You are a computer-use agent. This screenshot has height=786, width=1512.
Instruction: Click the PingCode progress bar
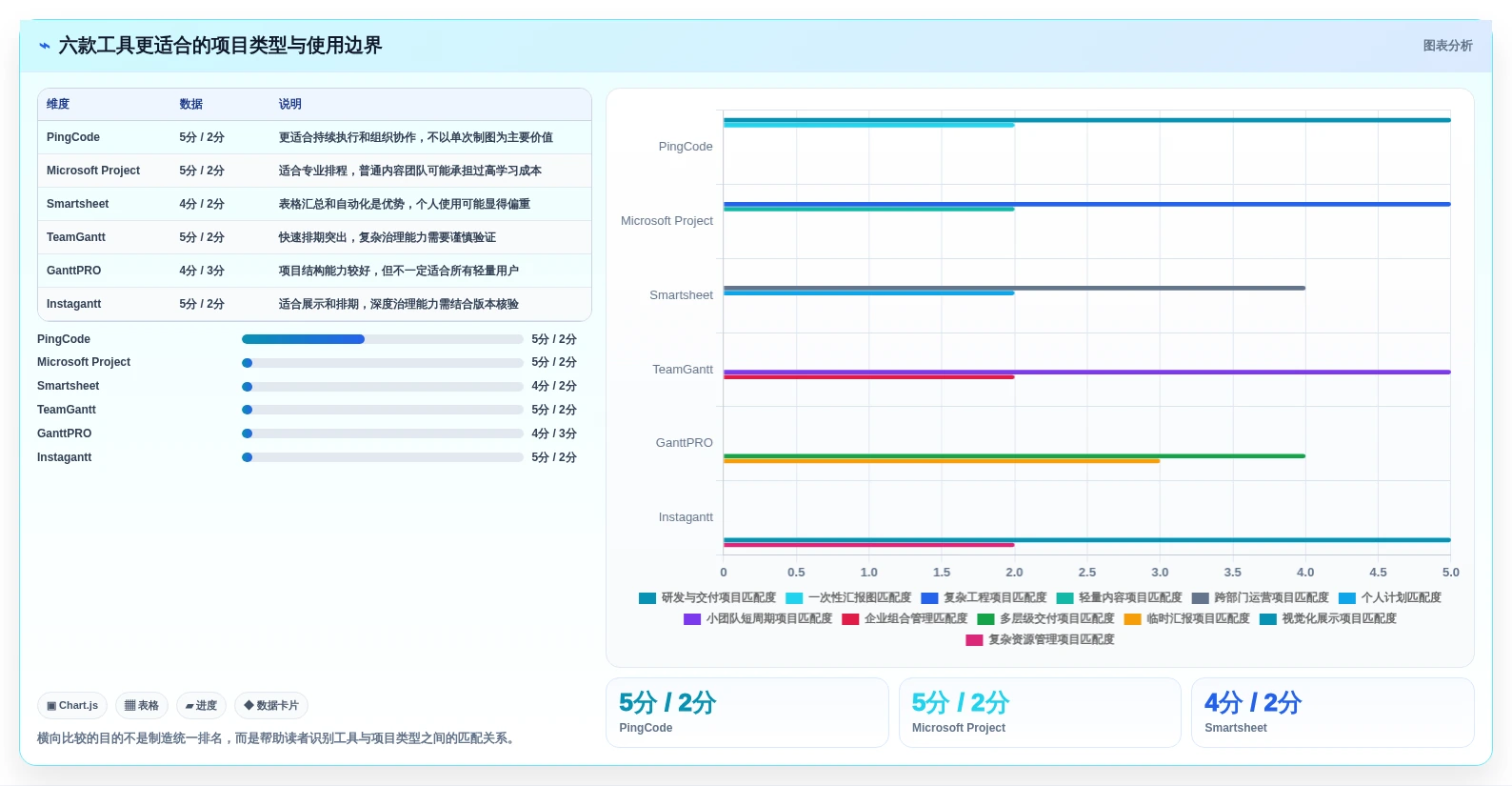pos(383,339)
